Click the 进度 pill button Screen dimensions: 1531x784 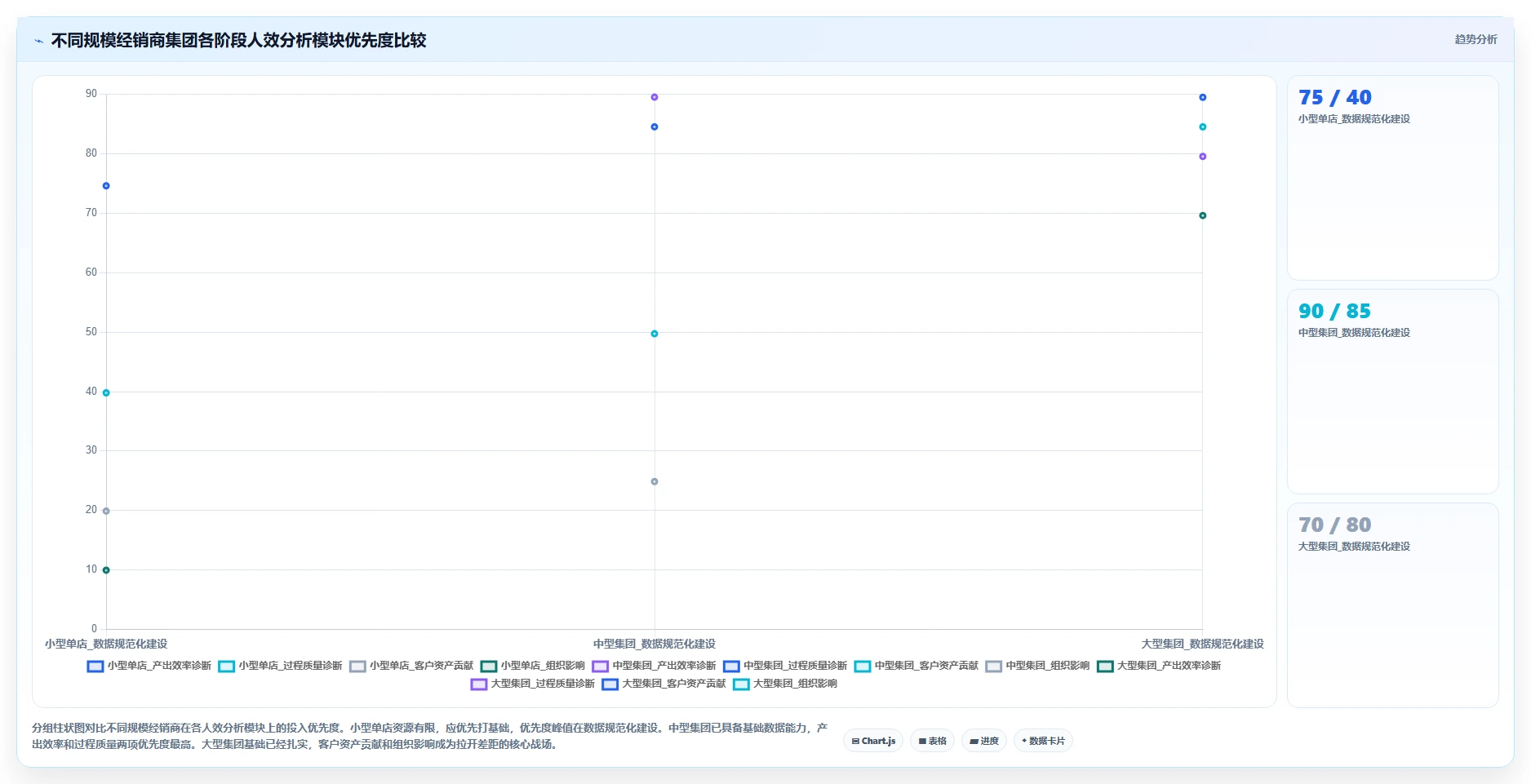984,741
